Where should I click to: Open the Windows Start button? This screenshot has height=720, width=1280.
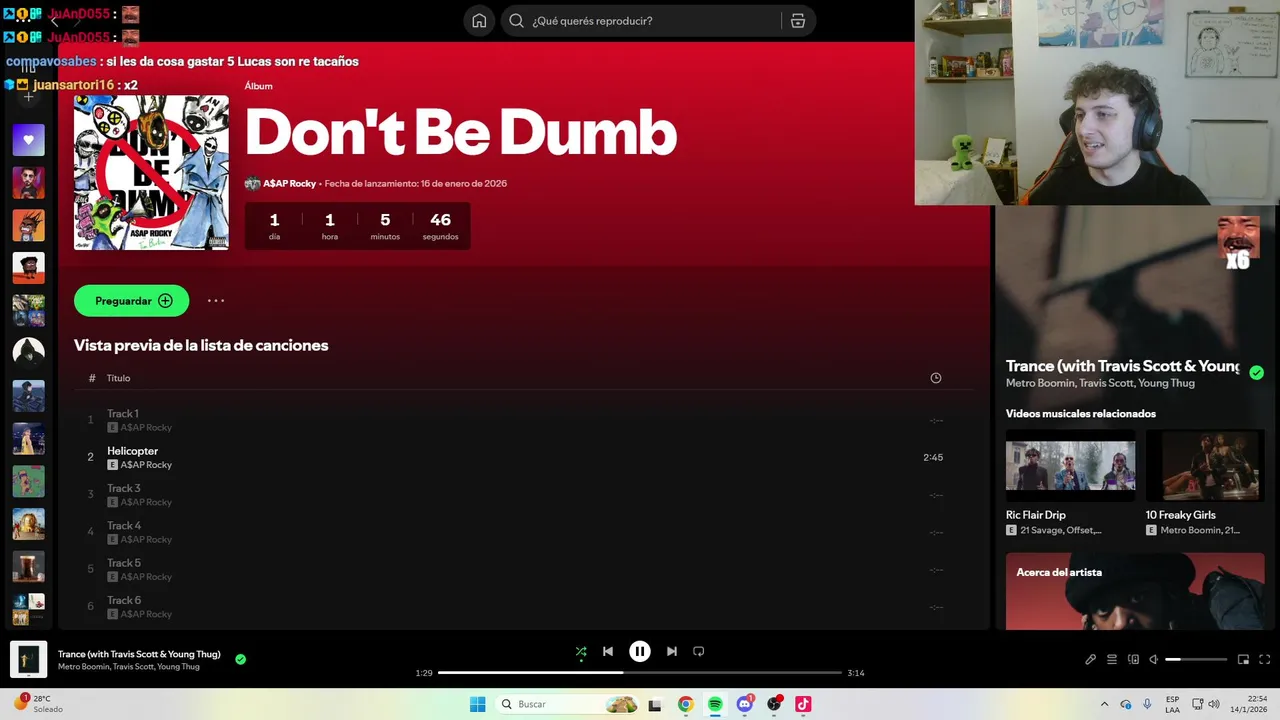click(478, 704)
